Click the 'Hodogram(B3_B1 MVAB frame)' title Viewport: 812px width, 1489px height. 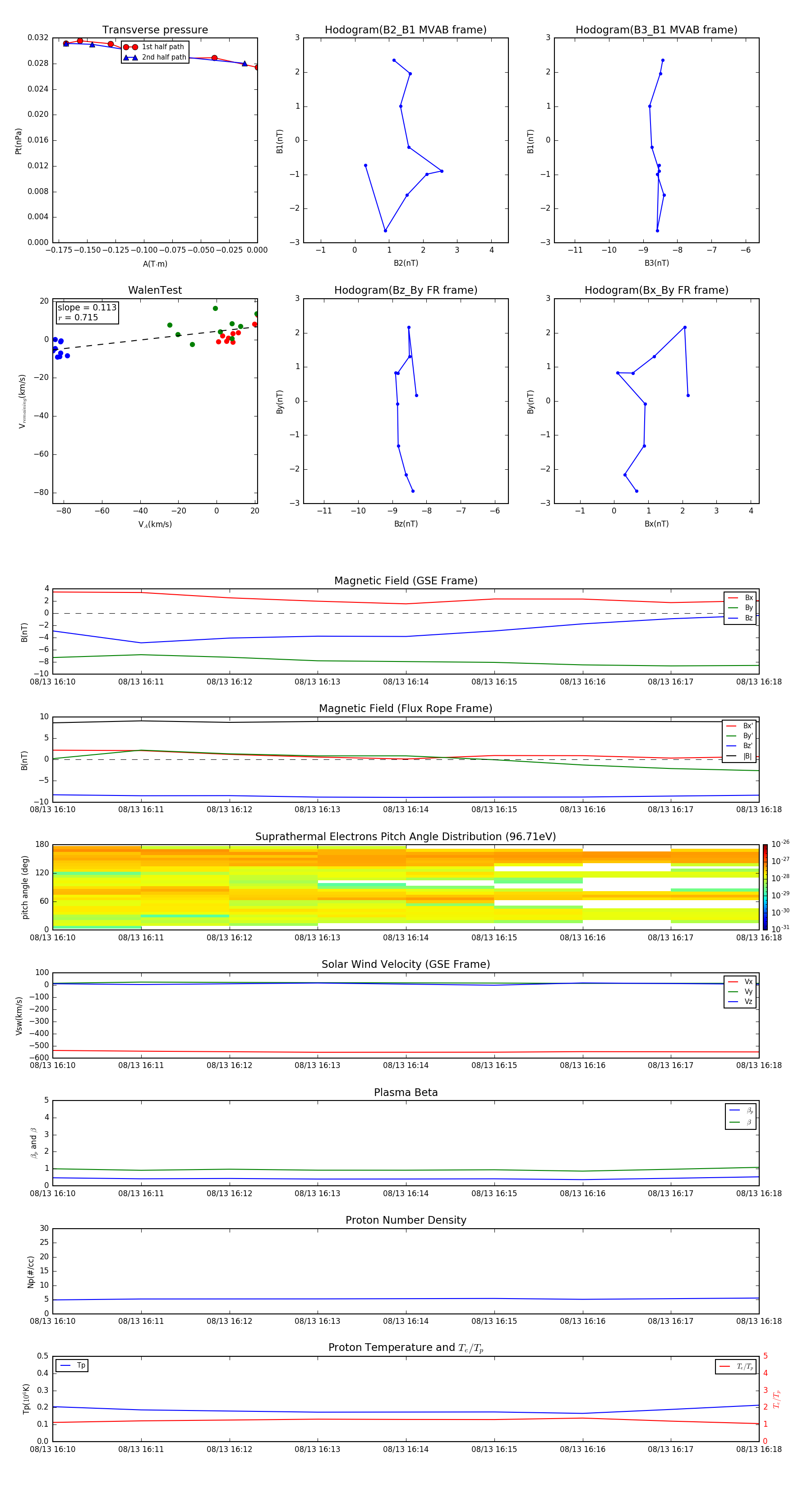[656, 30]
